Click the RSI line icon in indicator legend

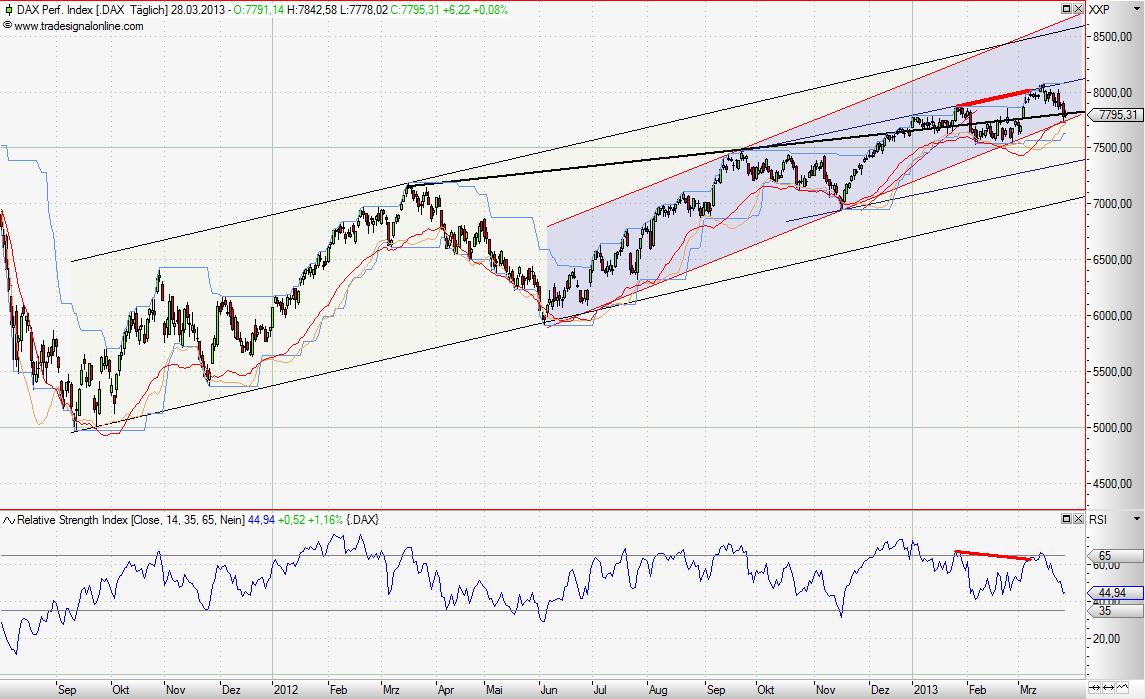pyautogui.click(x=8, y=520)
